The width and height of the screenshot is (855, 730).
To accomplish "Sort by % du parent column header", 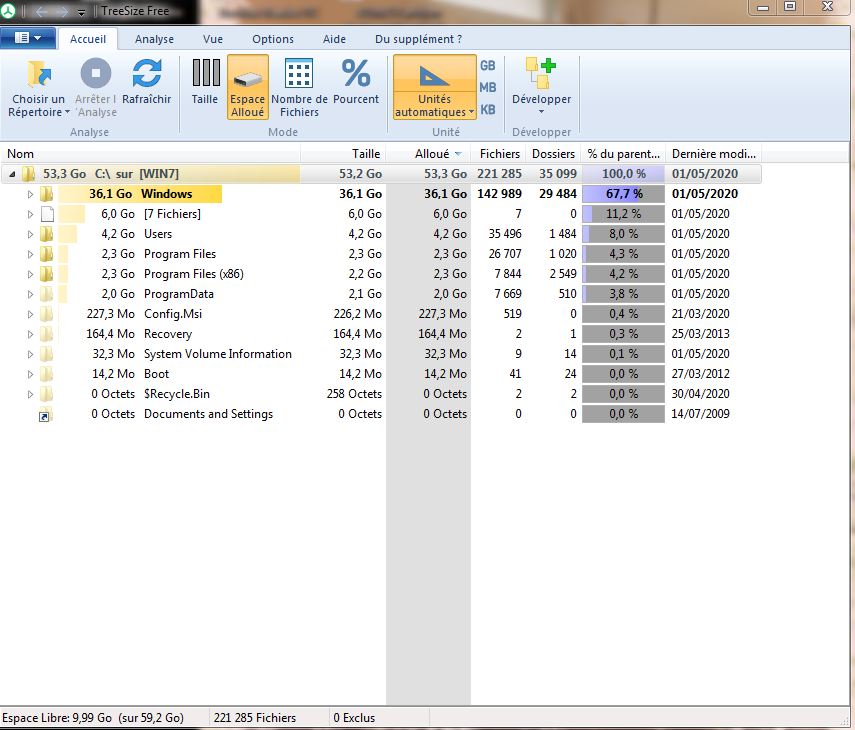I will coord(623,154).
